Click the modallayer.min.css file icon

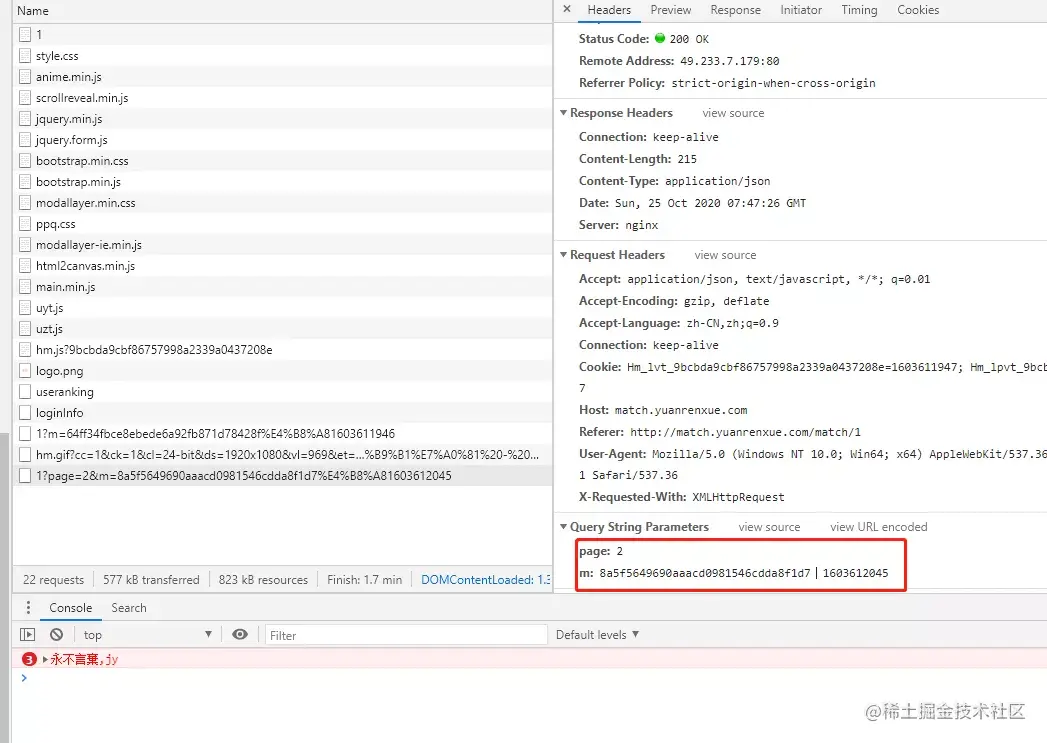tap(25, 203)
